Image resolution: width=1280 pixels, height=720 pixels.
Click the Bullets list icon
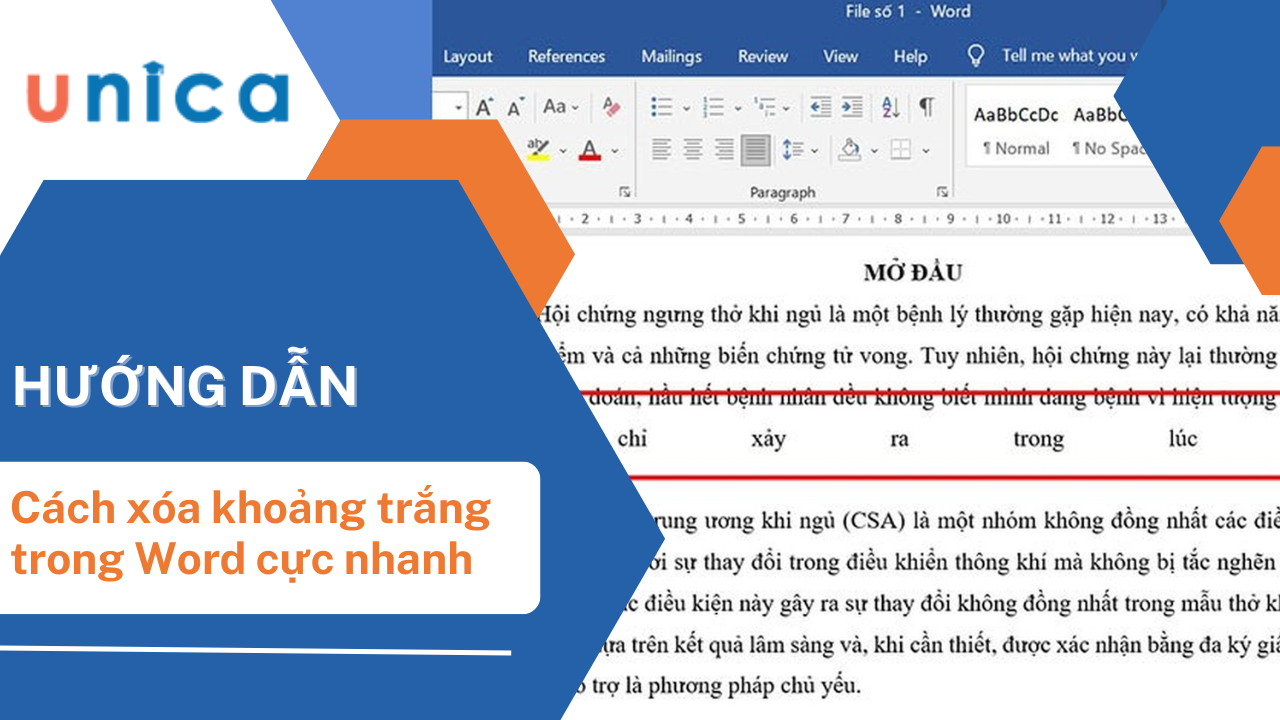[x=661, y=107]
